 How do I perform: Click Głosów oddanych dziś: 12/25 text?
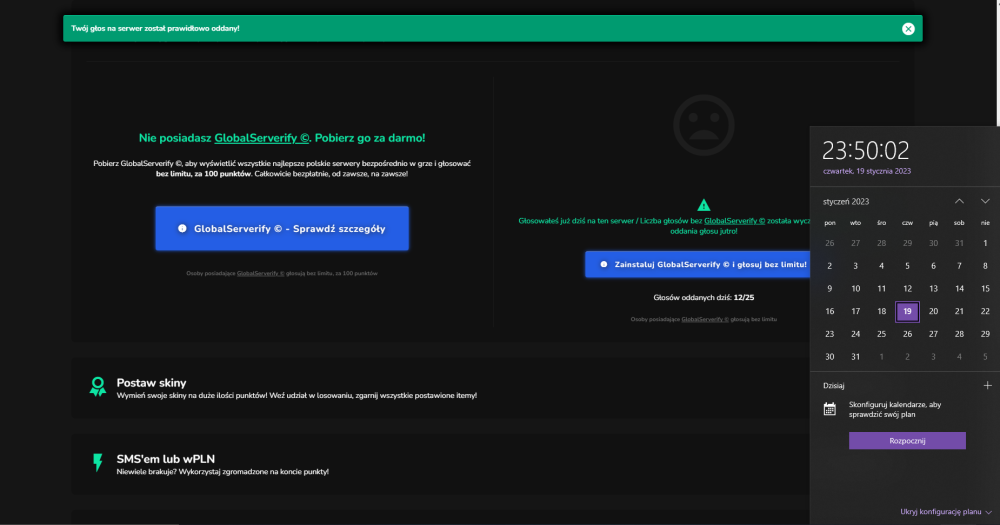pyautogui.click(x=703, y=297)
